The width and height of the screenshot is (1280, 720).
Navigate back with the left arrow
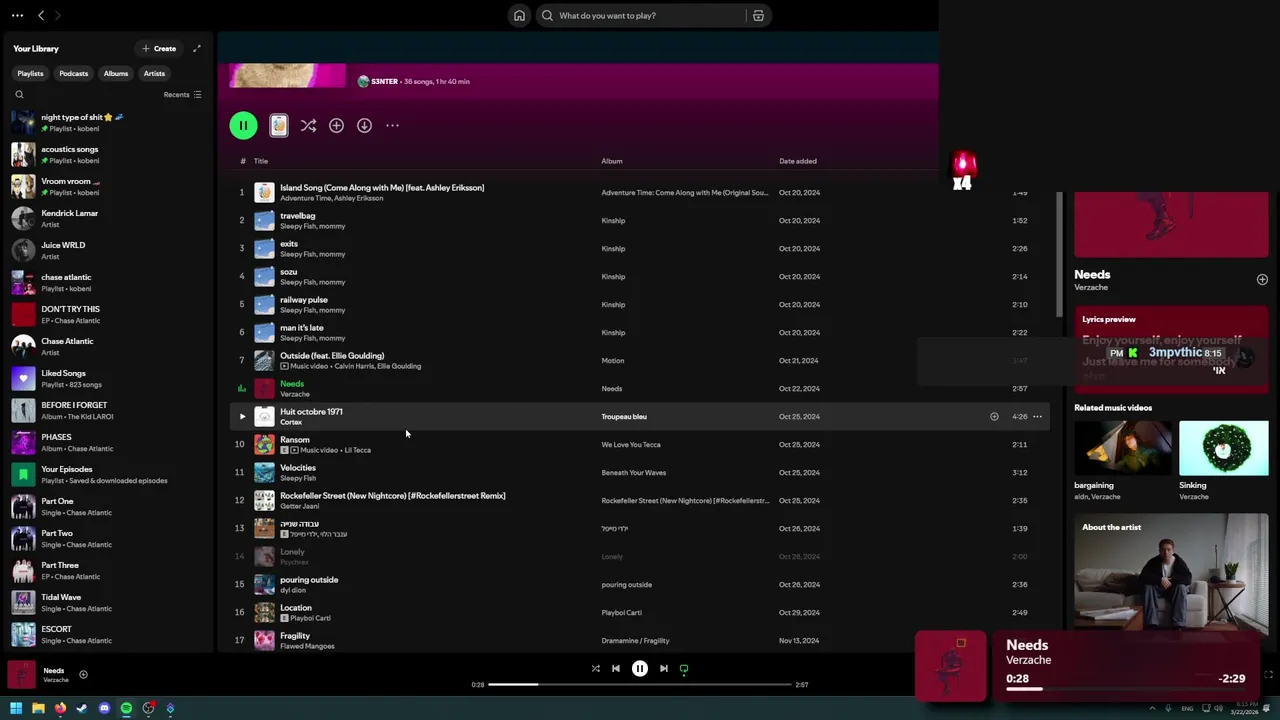tap(41, 16)
